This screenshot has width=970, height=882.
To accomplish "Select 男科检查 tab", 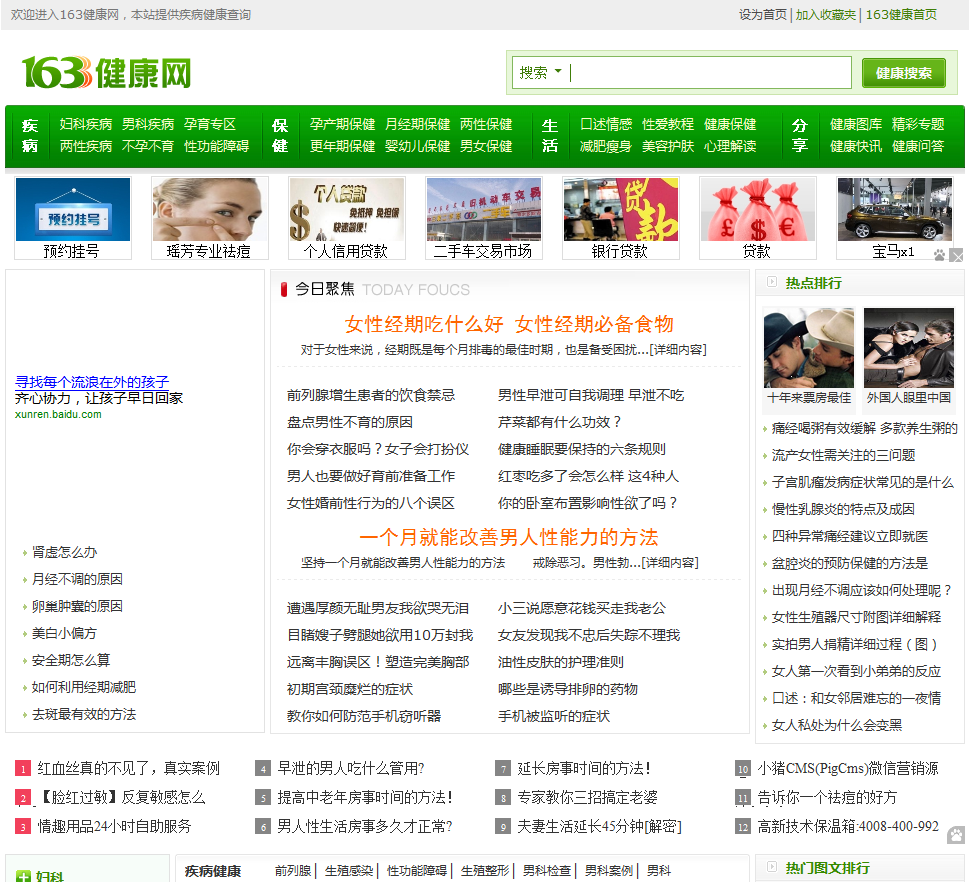I will click(547, 871).
